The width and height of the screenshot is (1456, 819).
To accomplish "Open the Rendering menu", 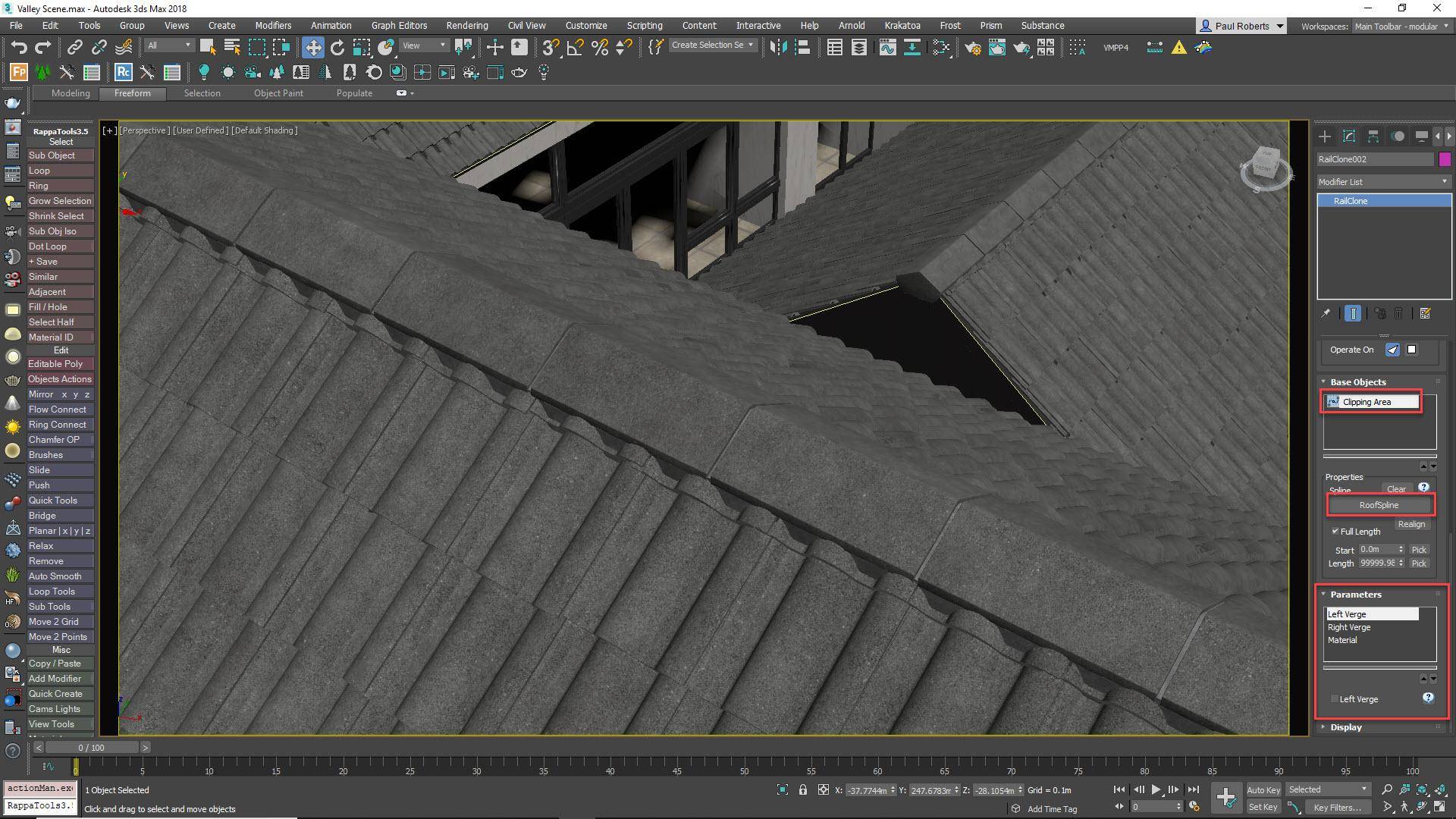I will [466, 25].
